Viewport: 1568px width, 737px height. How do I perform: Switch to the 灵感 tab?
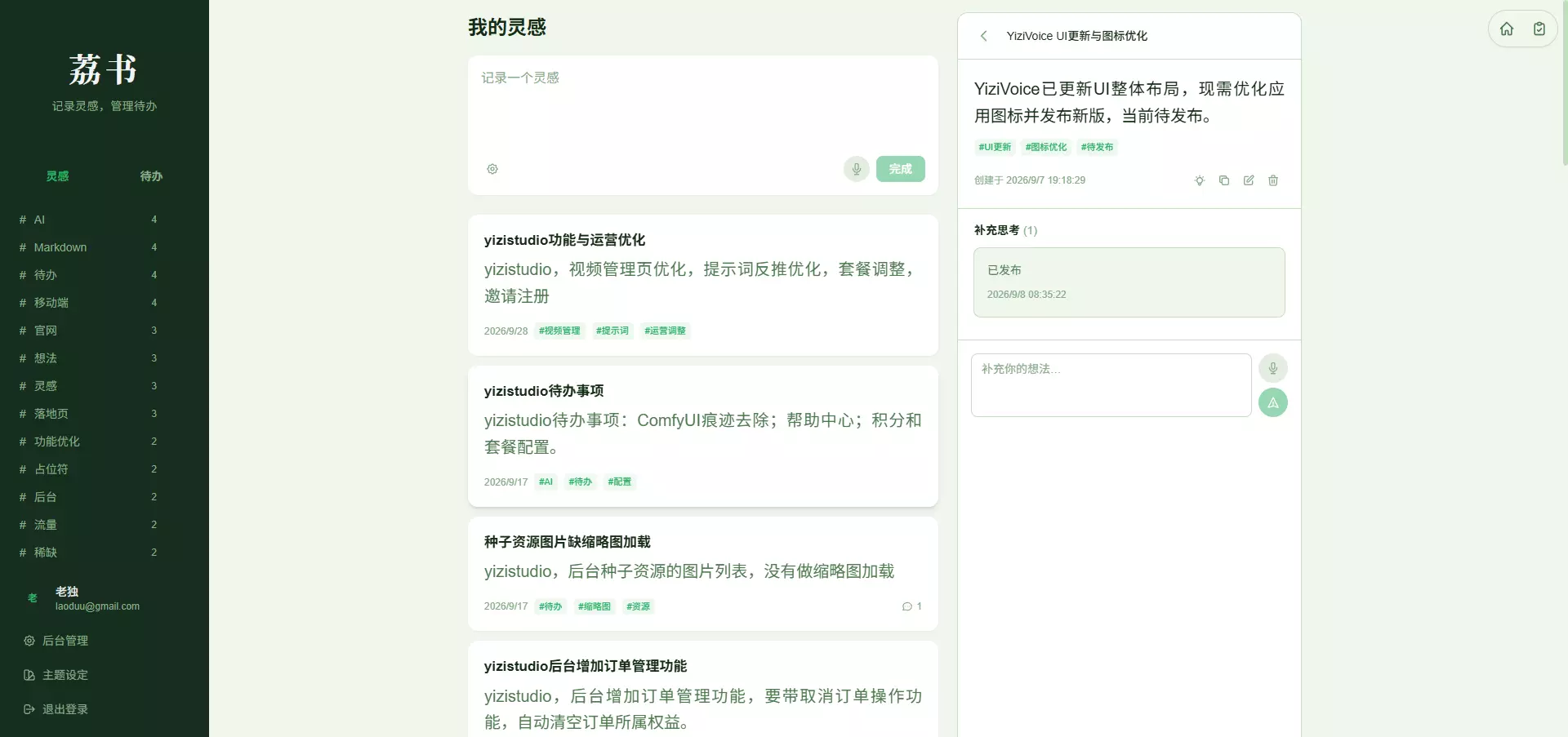(57, 176)
